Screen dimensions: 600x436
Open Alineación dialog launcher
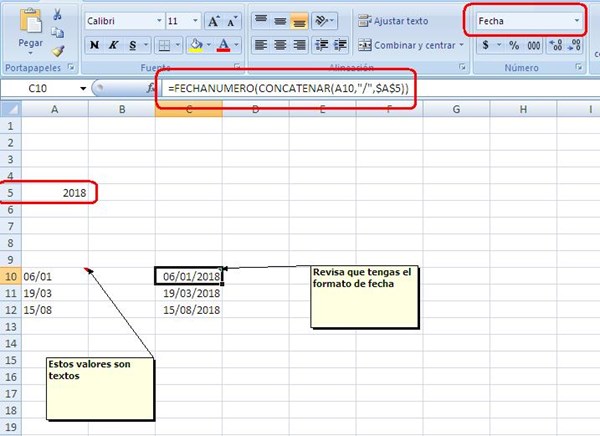[x=462, y=67]
